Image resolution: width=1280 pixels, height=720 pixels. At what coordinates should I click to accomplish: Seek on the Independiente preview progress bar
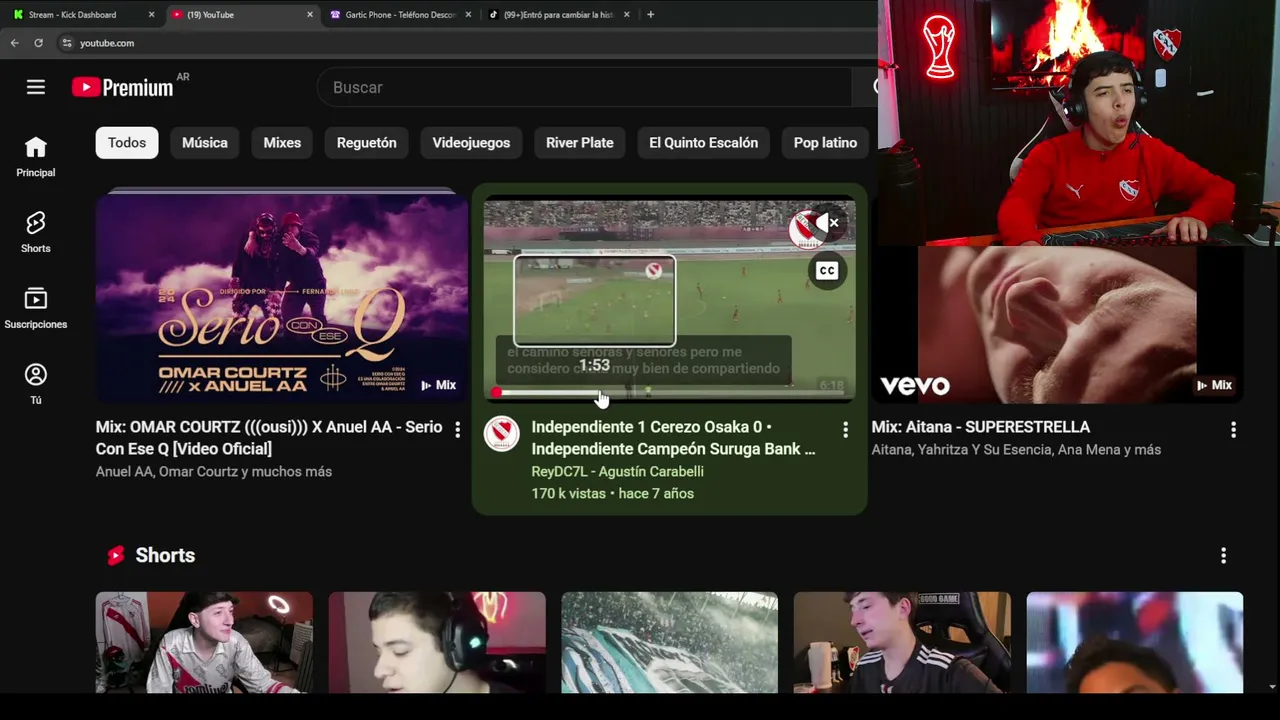[670, 393]
